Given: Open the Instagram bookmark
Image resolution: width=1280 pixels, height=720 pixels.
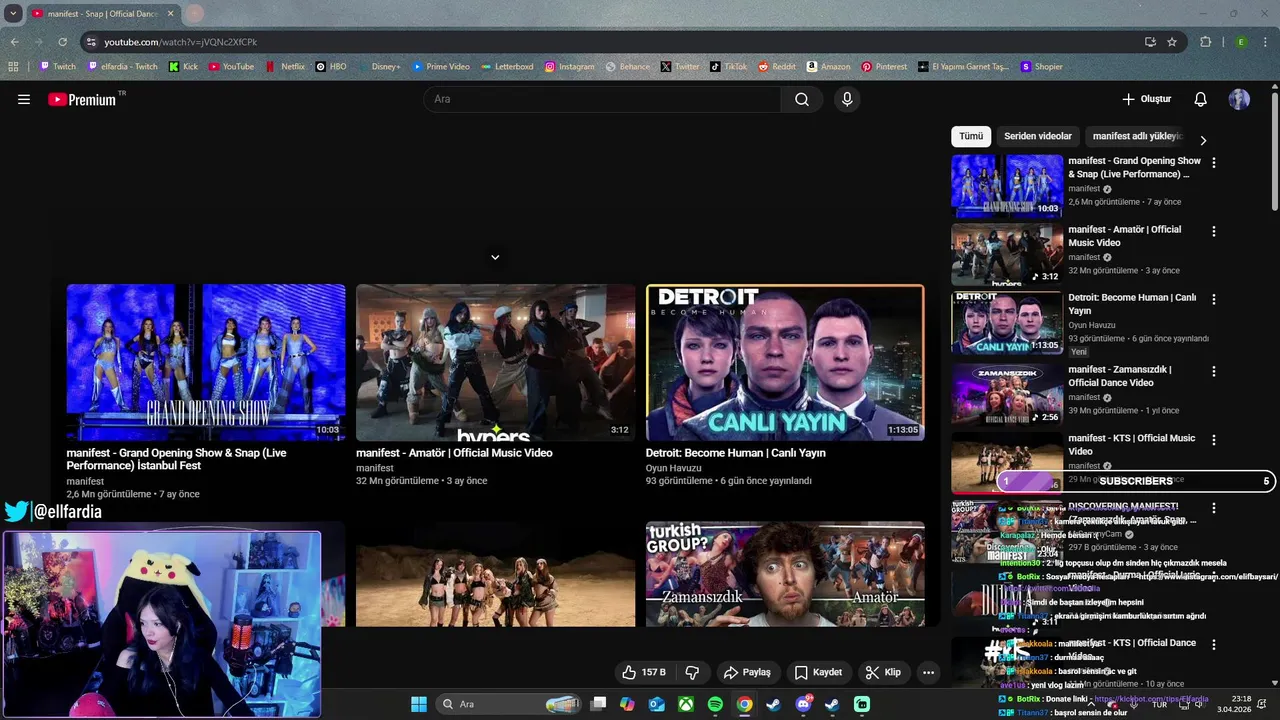Looking at the screenshot, I should (x=569, y=67).
